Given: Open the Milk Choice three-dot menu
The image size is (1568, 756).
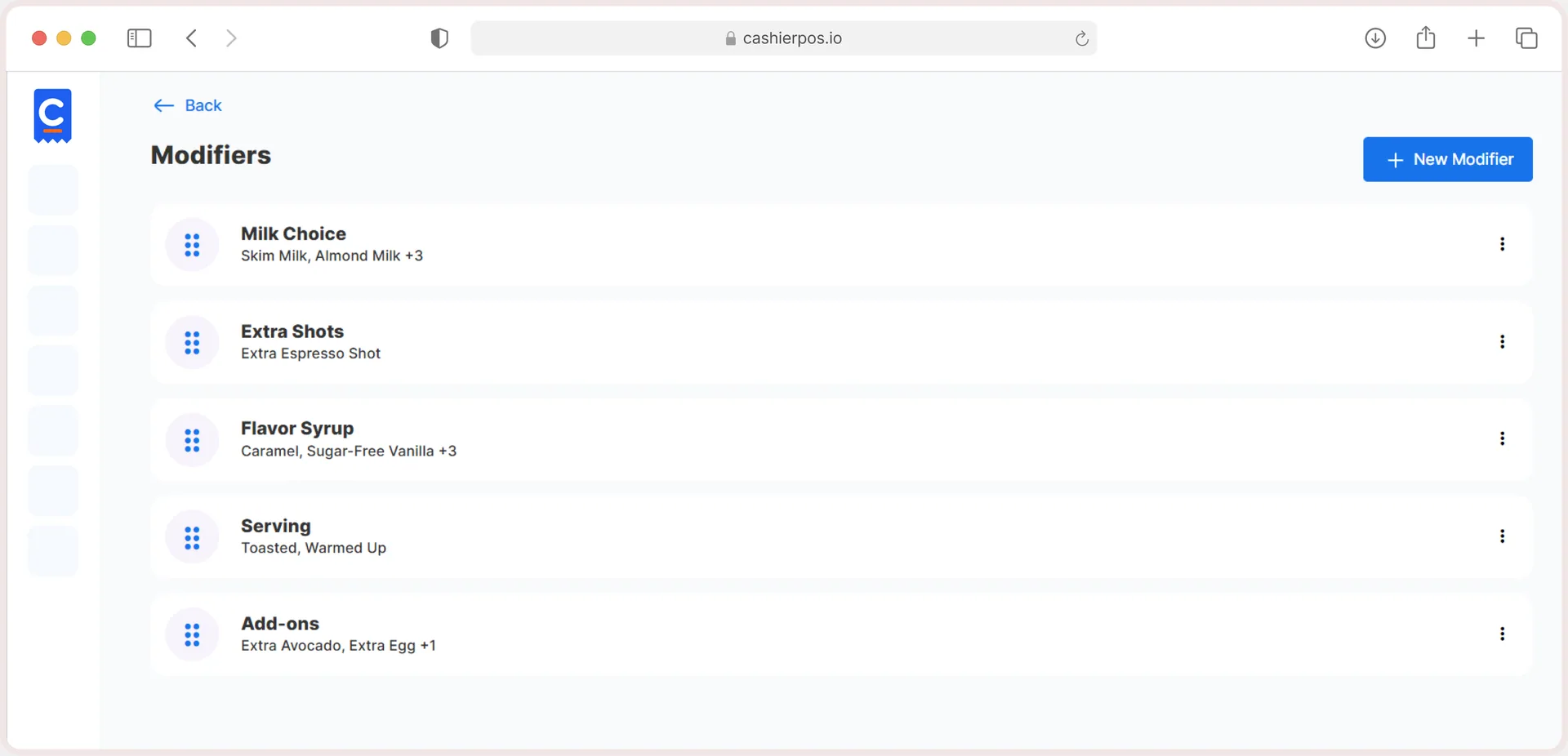Looking at the screenshot, I should coord(1502,244).
